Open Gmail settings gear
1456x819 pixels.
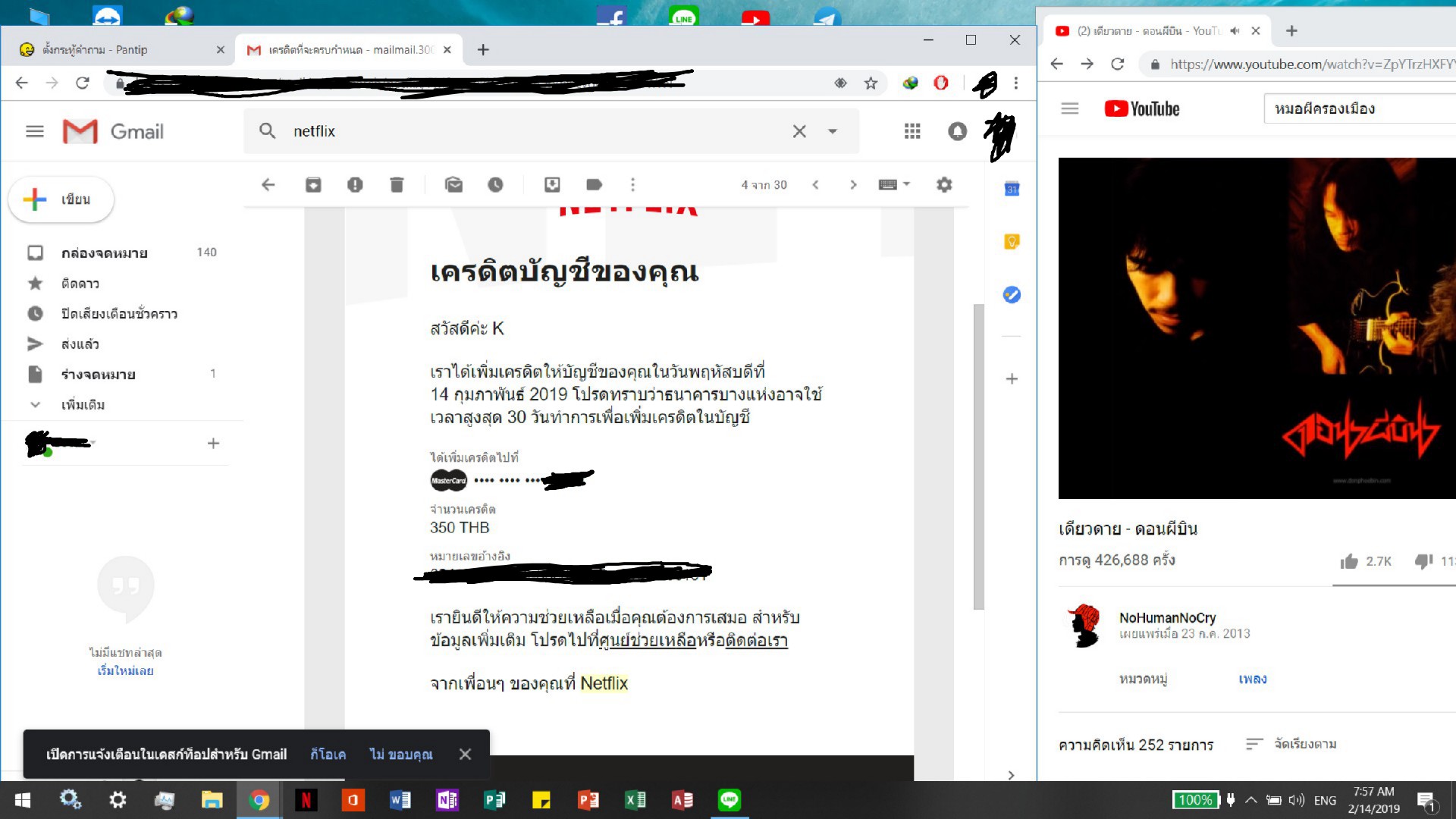(x=944, y=184)
